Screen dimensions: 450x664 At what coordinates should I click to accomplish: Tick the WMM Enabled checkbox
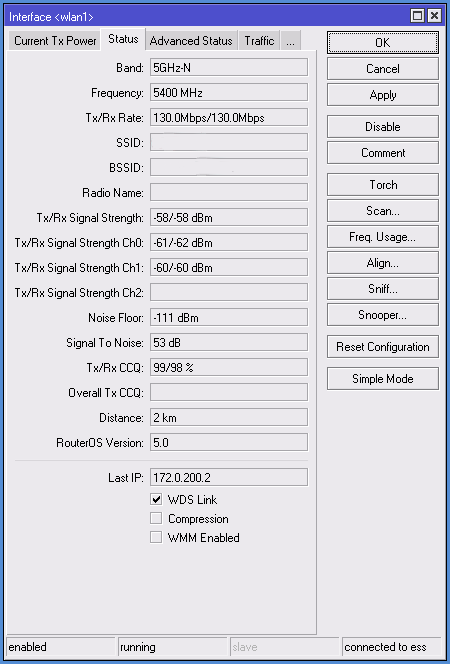point(156,537)
